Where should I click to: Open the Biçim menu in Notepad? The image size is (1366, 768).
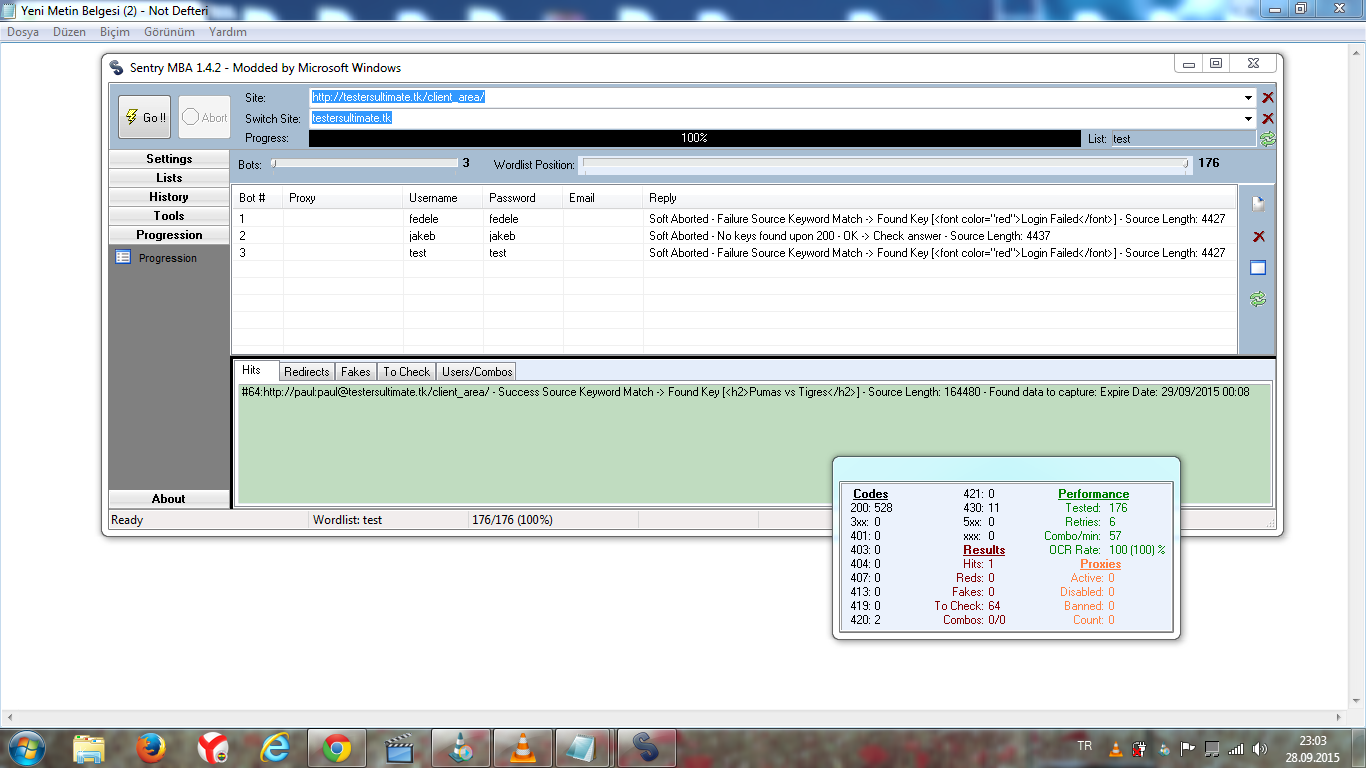pyautogui.click(x=114, y=32)
